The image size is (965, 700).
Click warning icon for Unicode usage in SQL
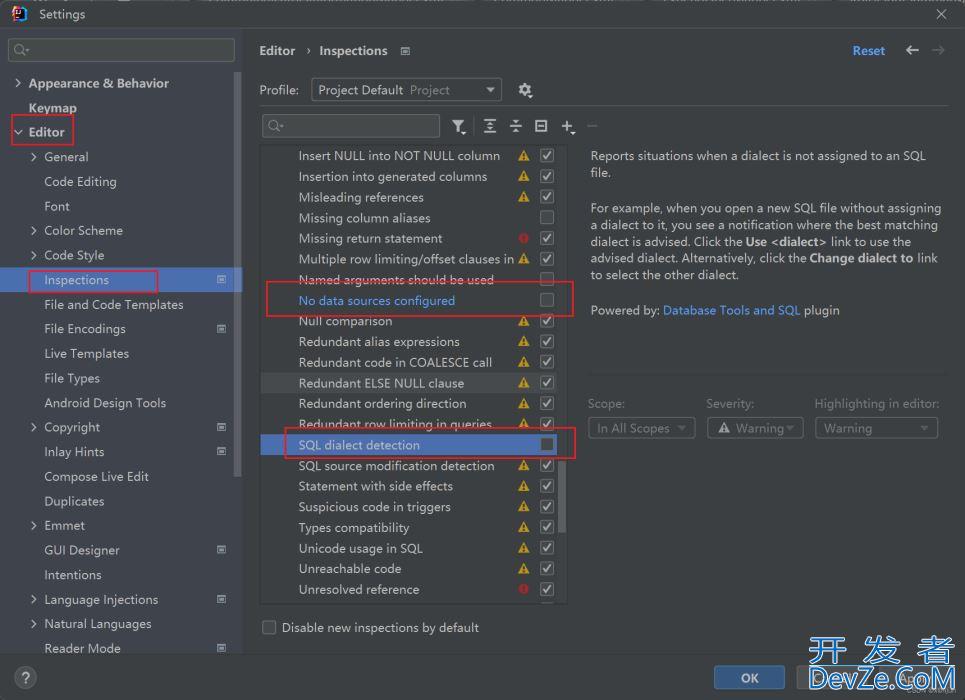(x=524, y=548)
